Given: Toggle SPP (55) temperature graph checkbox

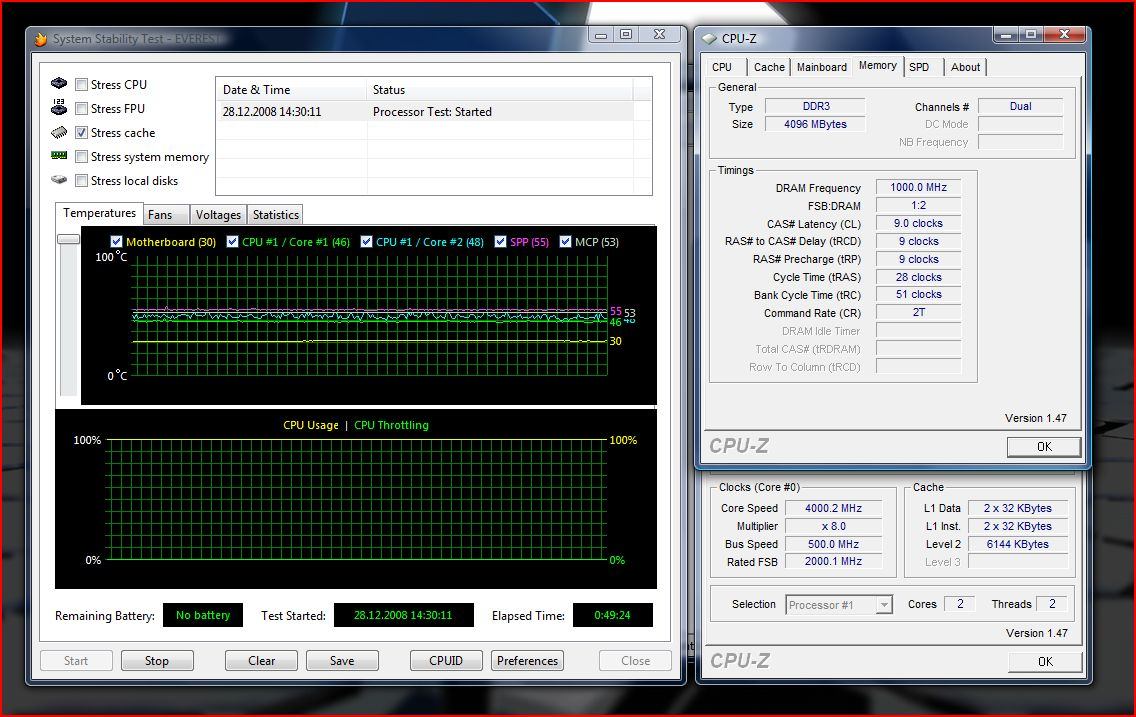Looking at the screenshot, I should tap(501, 242).
